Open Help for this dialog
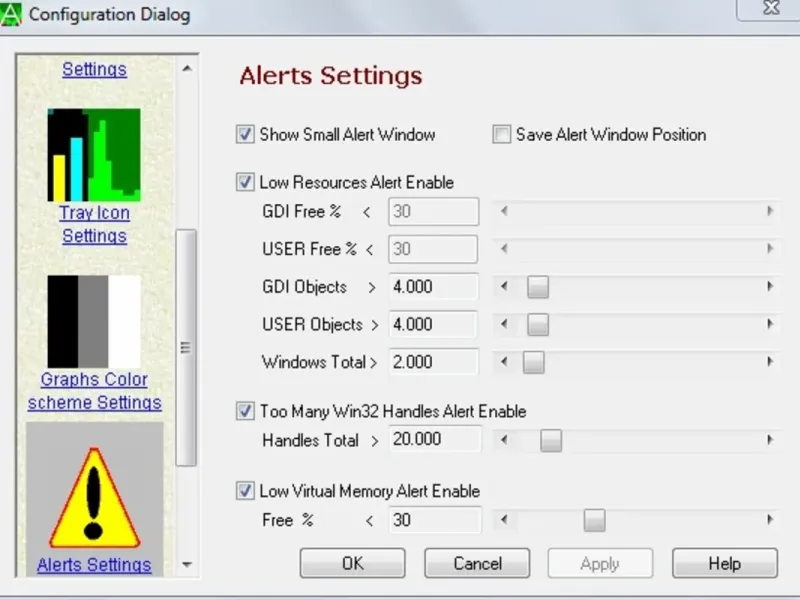This screenshot has height=600, width=800. click(725, 563)
